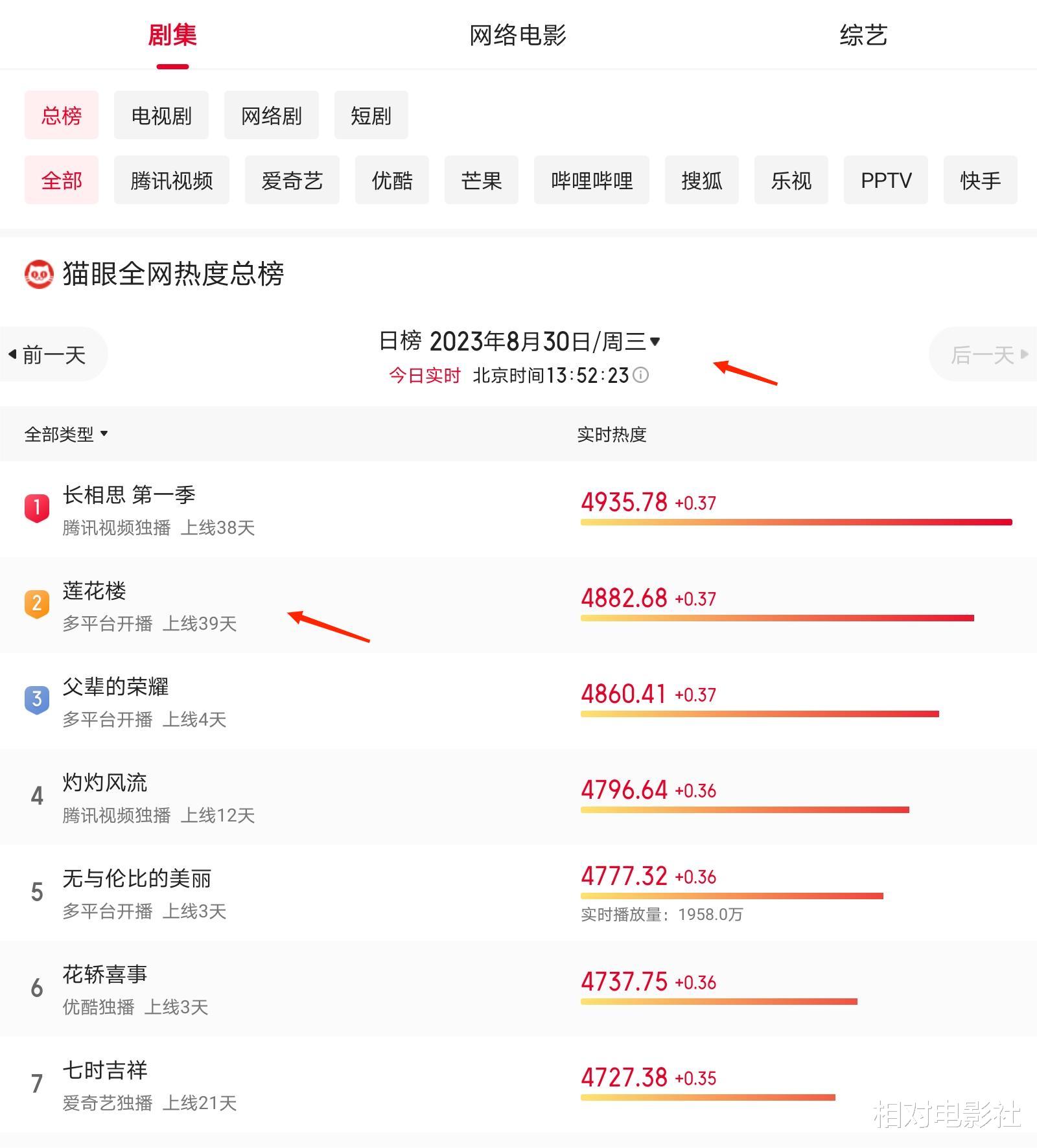Open the 长相思 第一季 entry
This screenshot has height=1148, width=1037.
click(518, 509)
